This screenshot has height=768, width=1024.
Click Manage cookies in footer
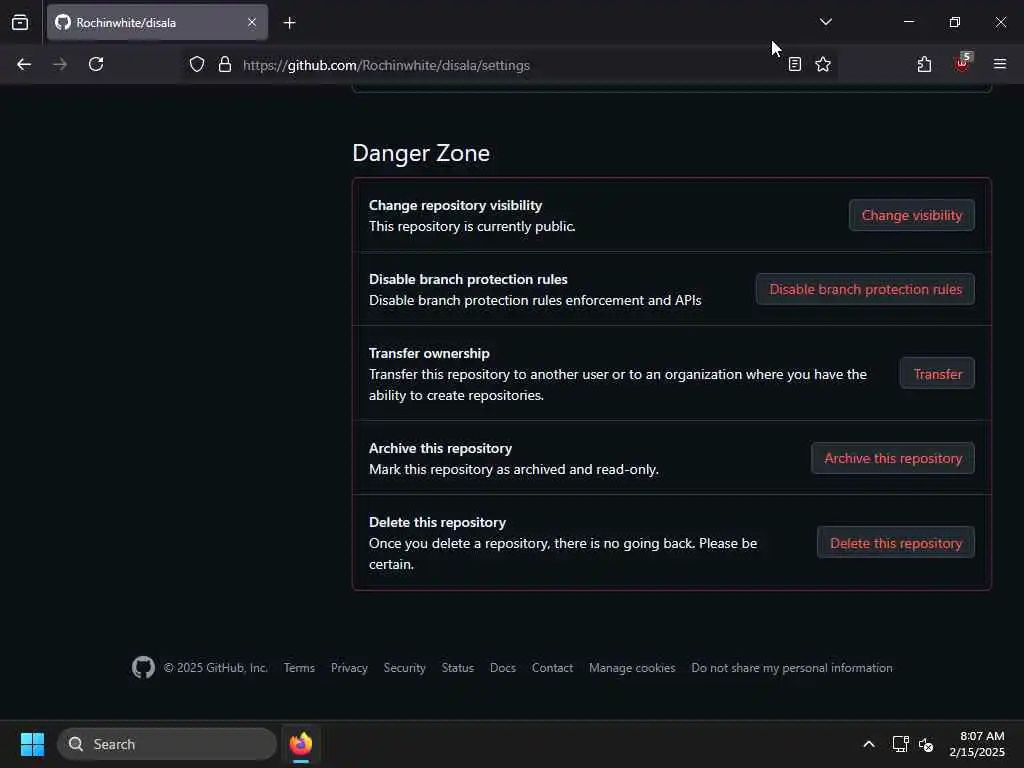tap(632, 668)
